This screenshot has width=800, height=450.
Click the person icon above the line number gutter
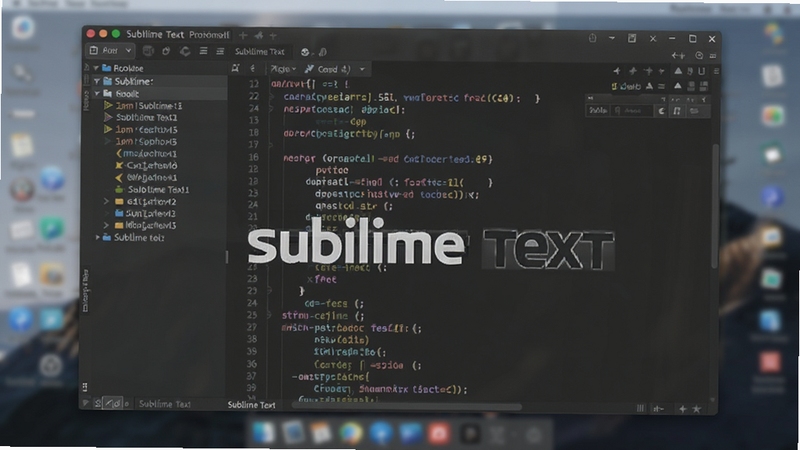[235, 68]
